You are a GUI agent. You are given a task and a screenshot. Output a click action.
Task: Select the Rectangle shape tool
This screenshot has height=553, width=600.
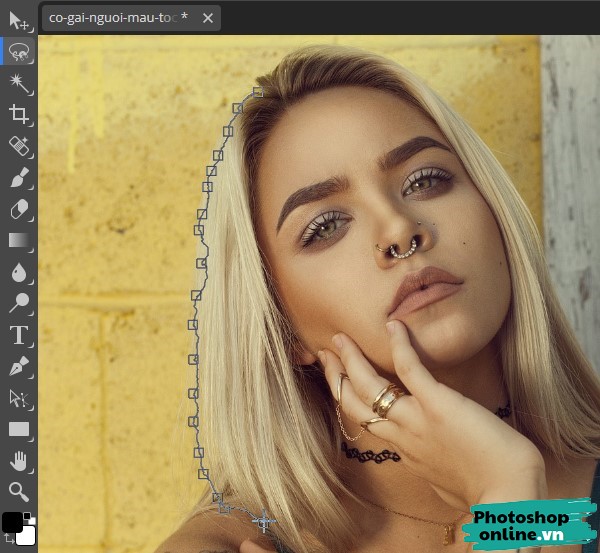click(18, 429)
